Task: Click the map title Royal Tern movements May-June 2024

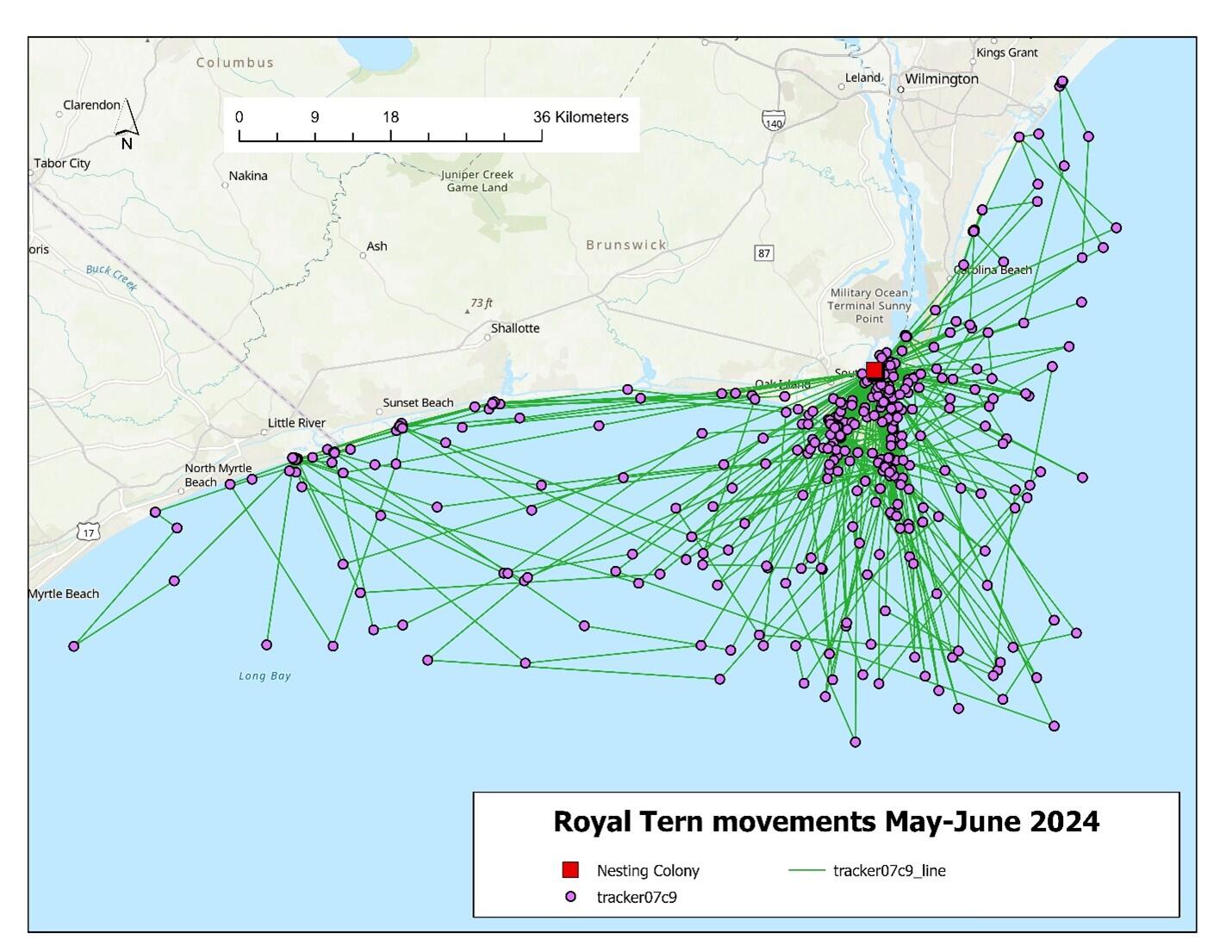Action: pyautogui.click(x=825, y=821)
